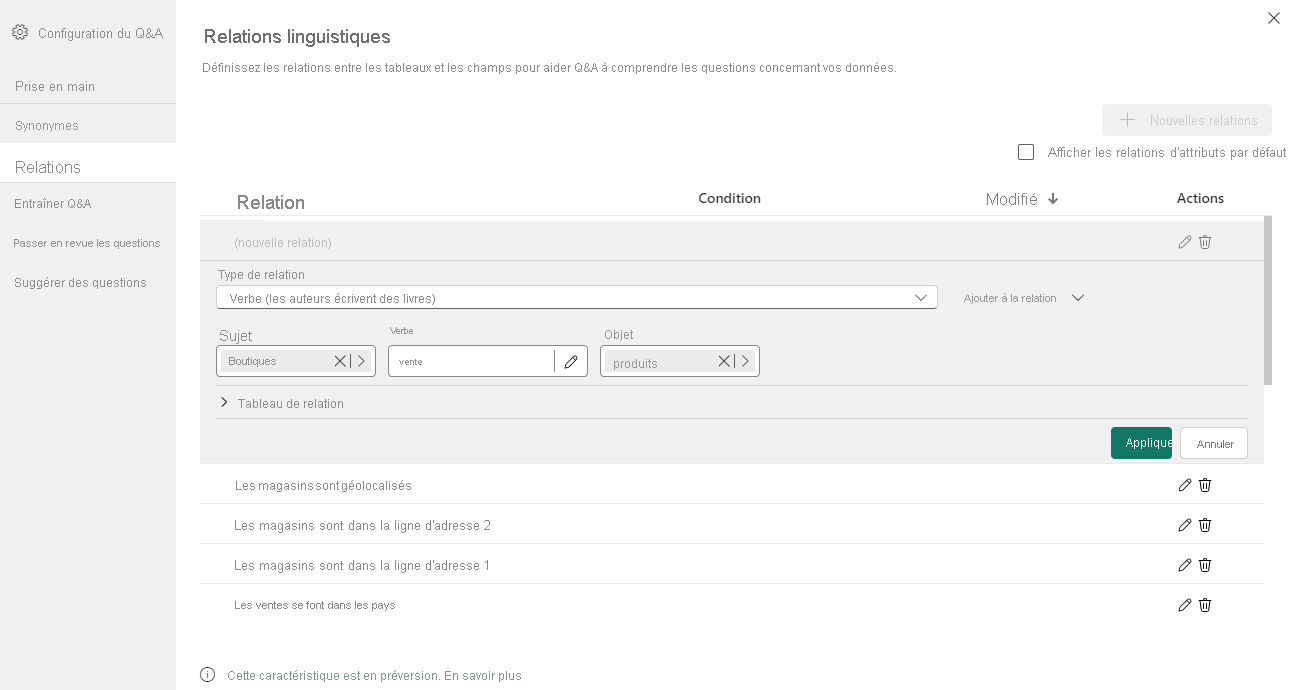Delete 'ligne d'adresse 2' relation
This screenshot has width=1290, height=690.
(1205, 525)
